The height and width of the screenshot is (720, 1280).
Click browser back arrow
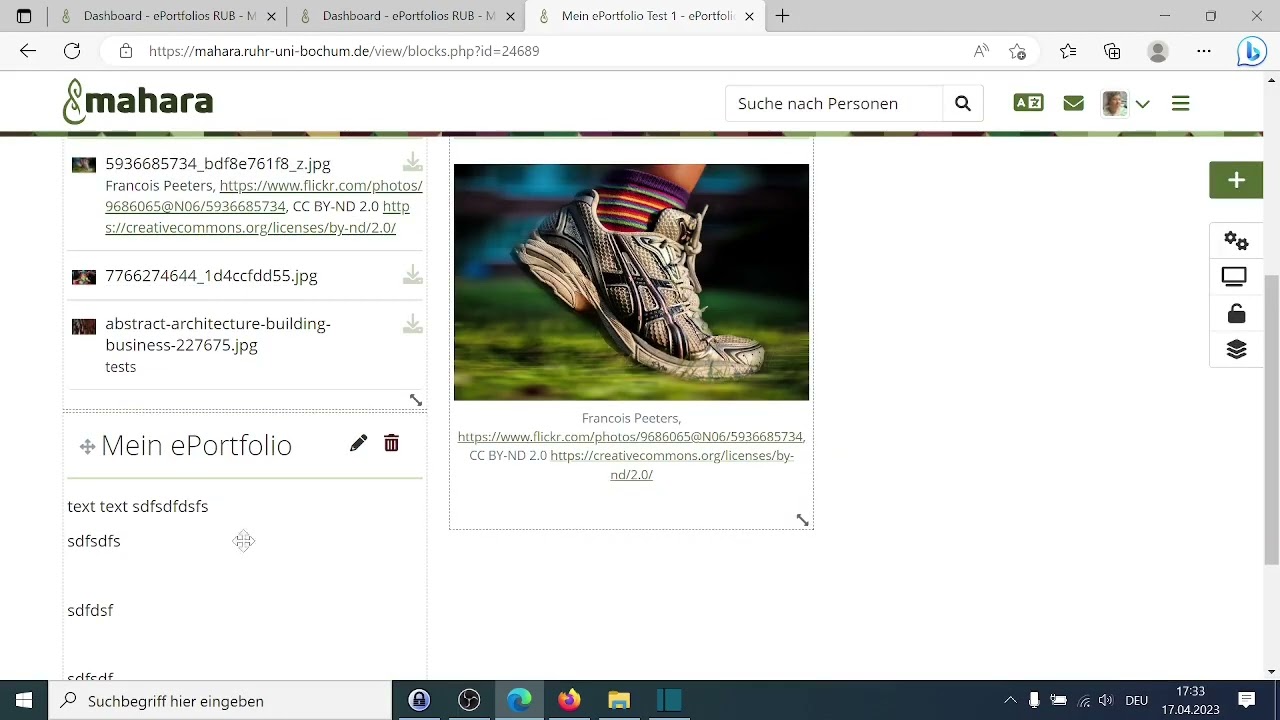click(28, 51)
